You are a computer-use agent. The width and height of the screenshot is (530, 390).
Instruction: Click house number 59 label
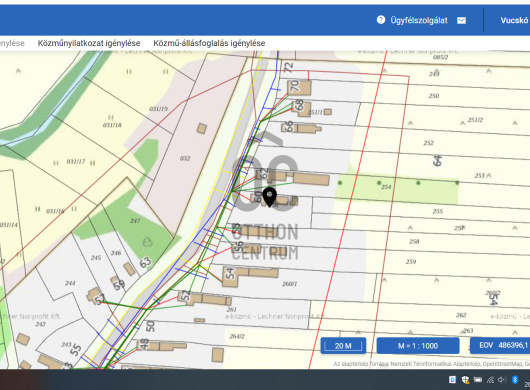119,284
